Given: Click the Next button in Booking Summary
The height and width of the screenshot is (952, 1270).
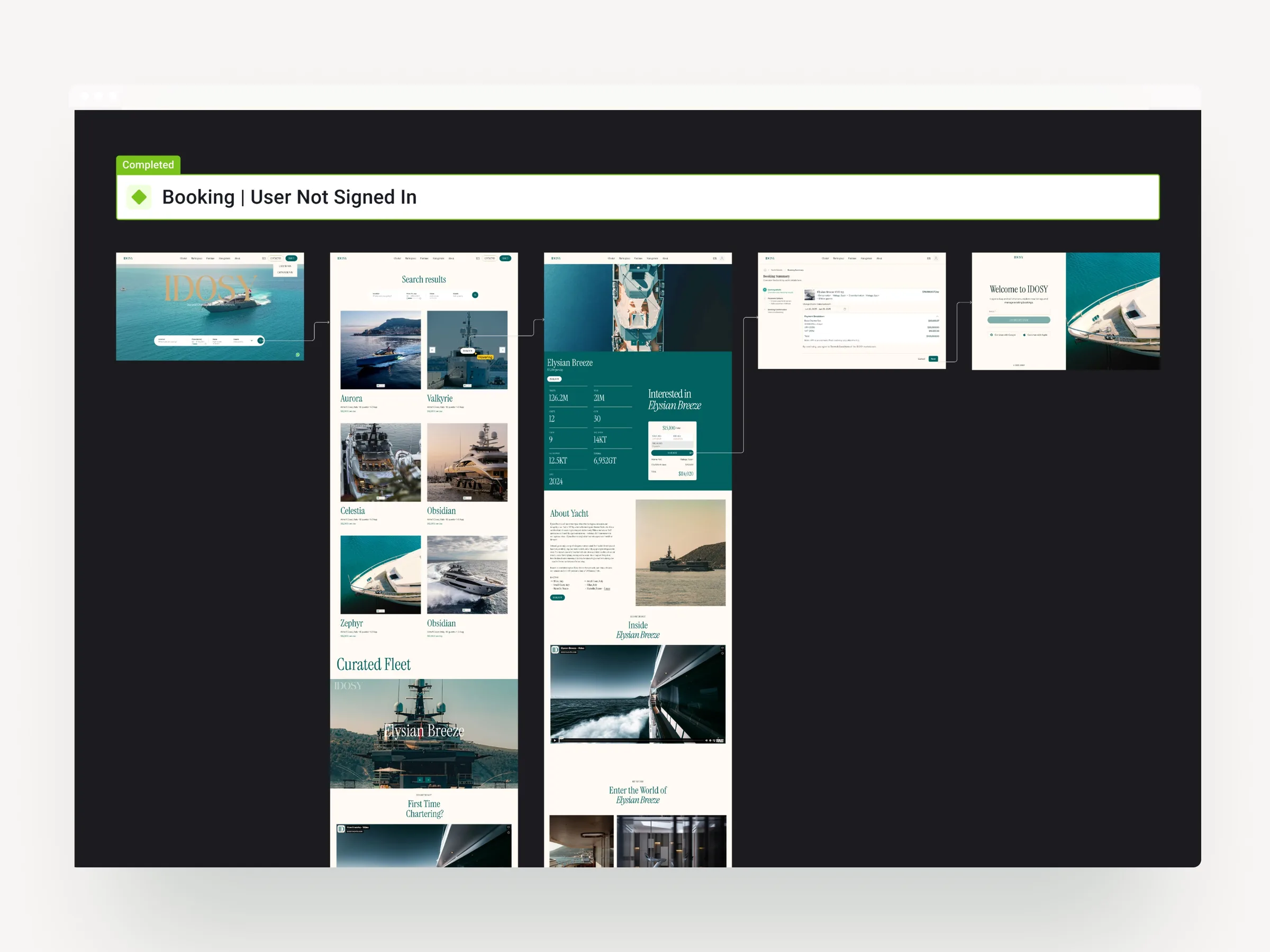Looking at the screenshot, I should [933, 359].
